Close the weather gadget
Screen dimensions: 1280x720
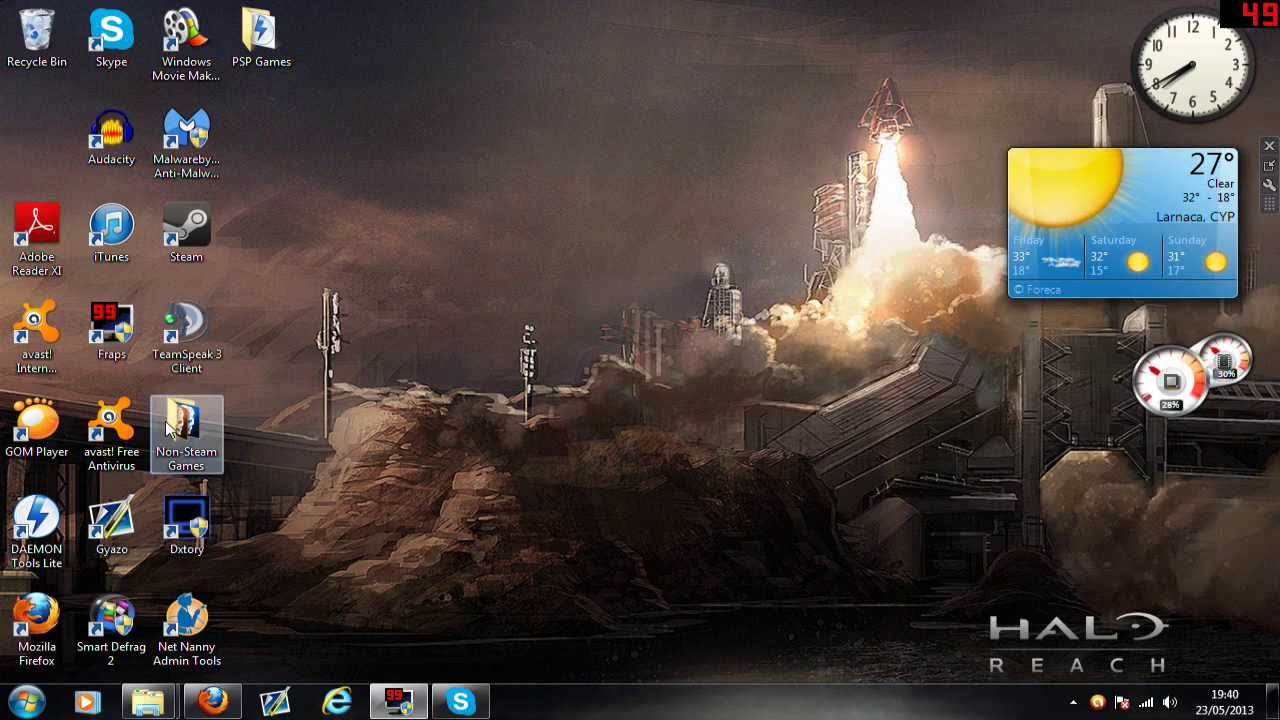(x=1269, y=146)
